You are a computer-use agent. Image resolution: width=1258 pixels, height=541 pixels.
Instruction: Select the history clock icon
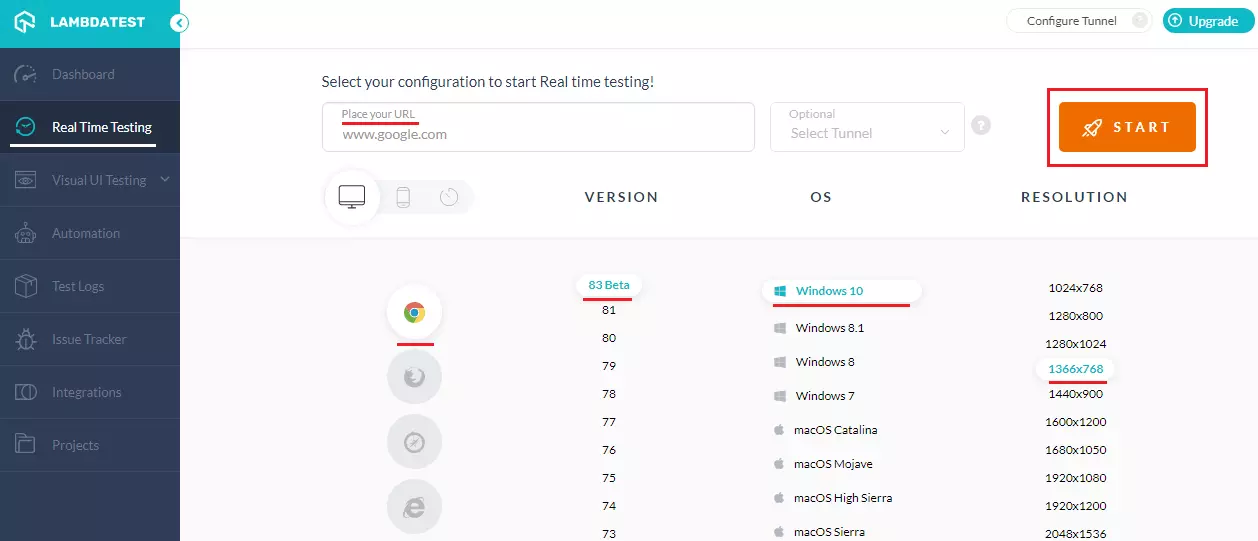pyautogui.click(x=449, y=197)
